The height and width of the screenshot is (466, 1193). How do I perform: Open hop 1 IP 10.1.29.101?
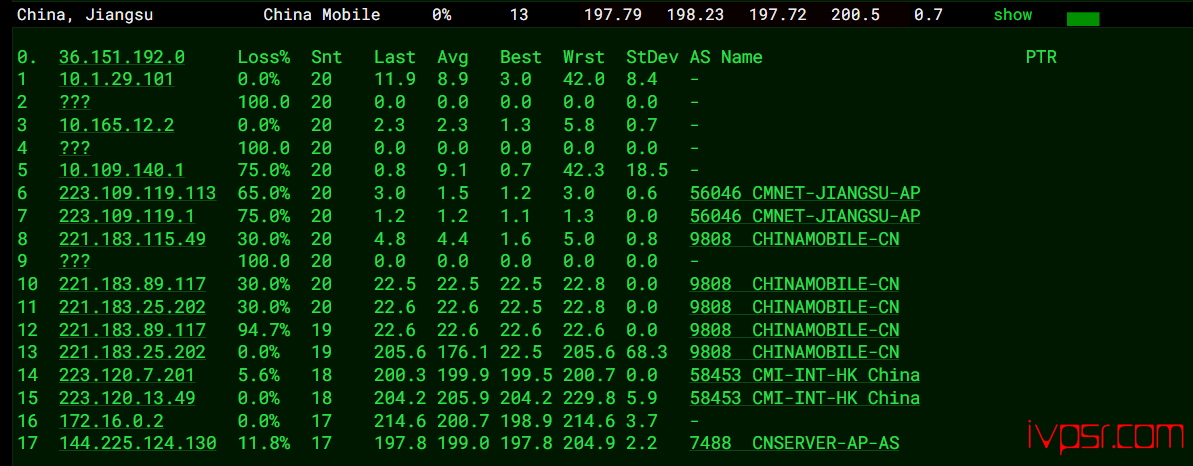[x=116, y=80]
